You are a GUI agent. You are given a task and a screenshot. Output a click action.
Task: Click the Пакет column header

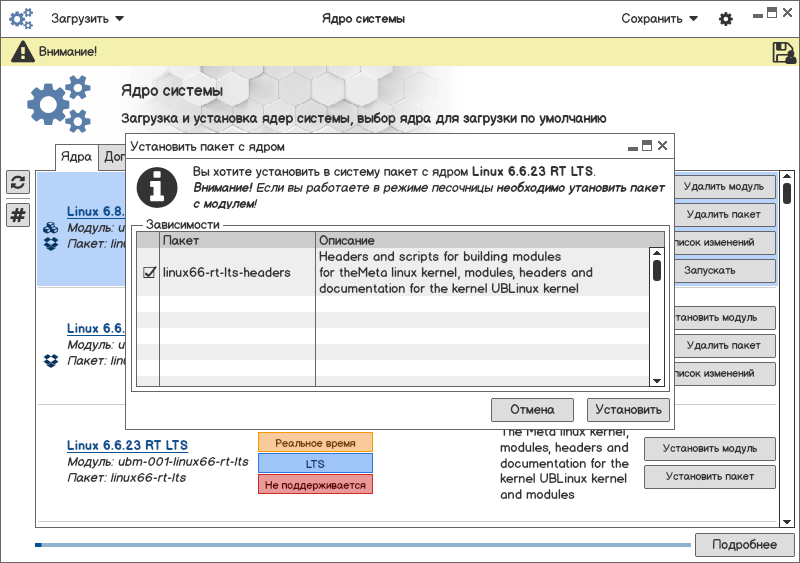click(x=238, y=241)
